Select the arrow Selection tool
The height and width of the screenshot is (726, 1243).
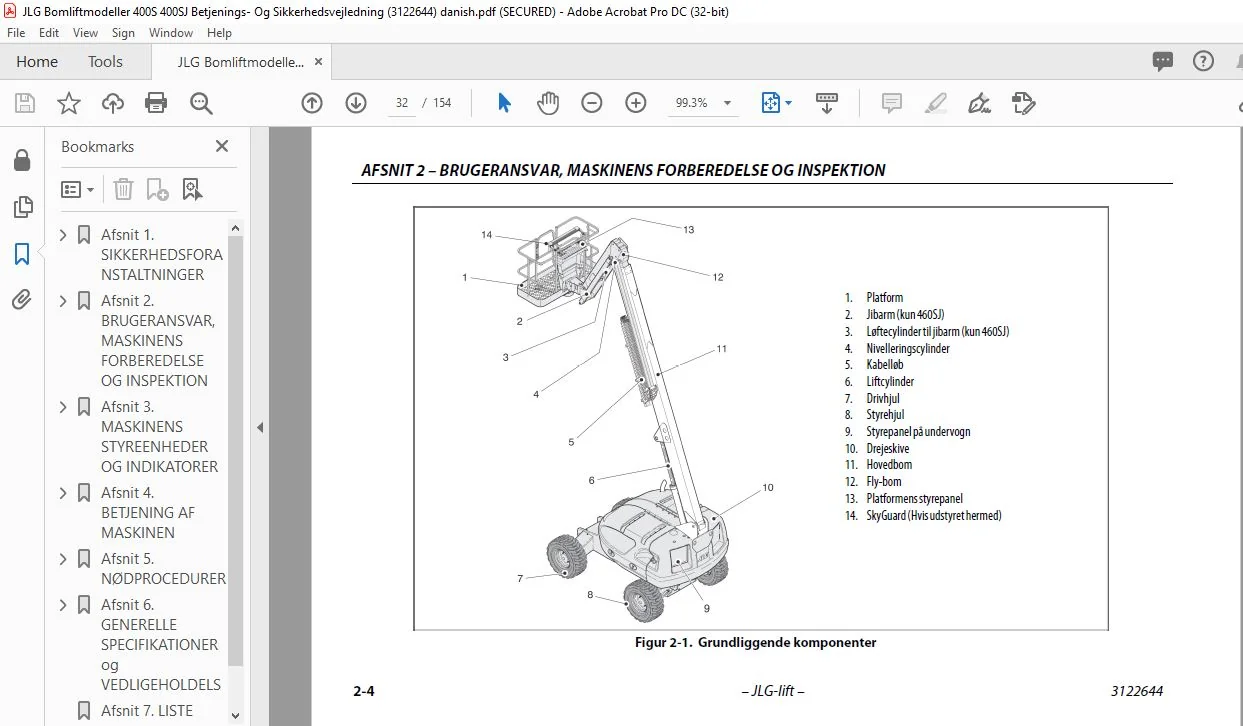[504, 103]
